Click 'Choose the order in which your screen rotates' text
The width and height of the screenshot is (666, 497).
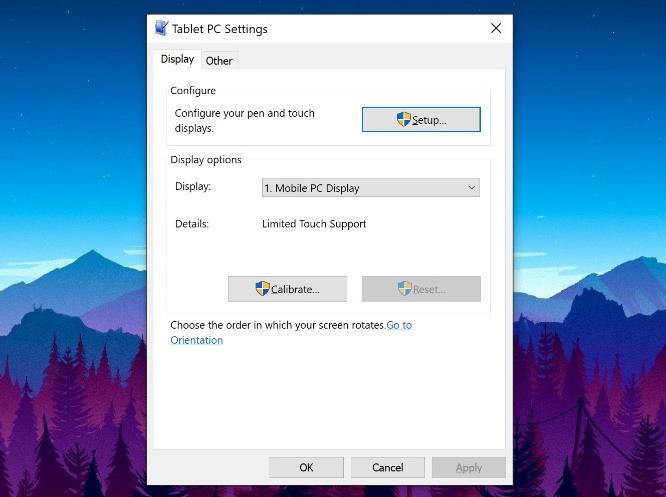(x=277, y=325)
